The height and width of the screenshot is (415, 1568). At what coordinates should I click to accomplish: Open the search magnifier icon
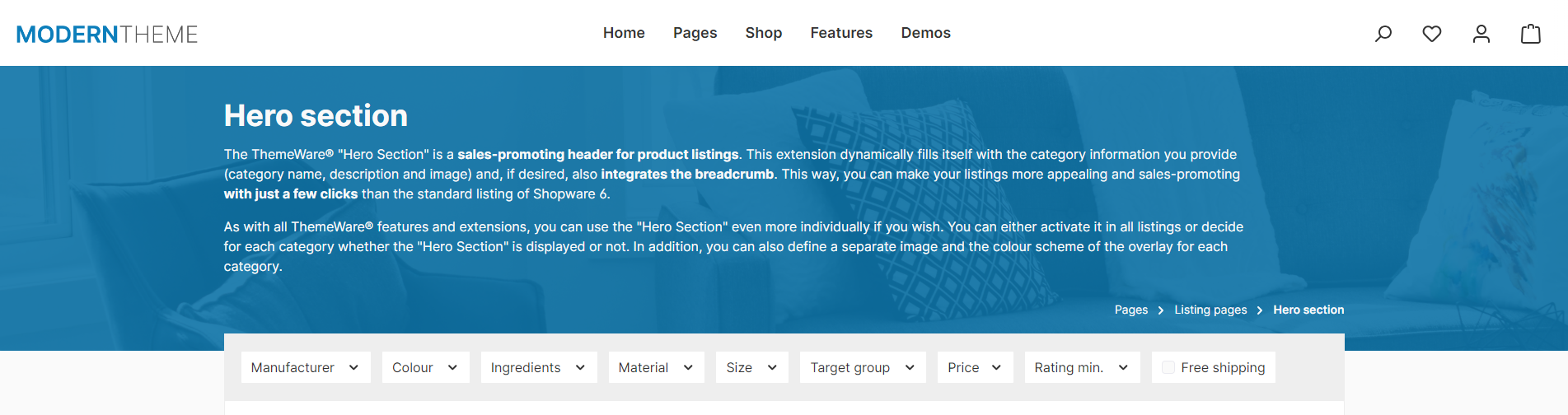pyautogui.click(x=1383, y=34)
